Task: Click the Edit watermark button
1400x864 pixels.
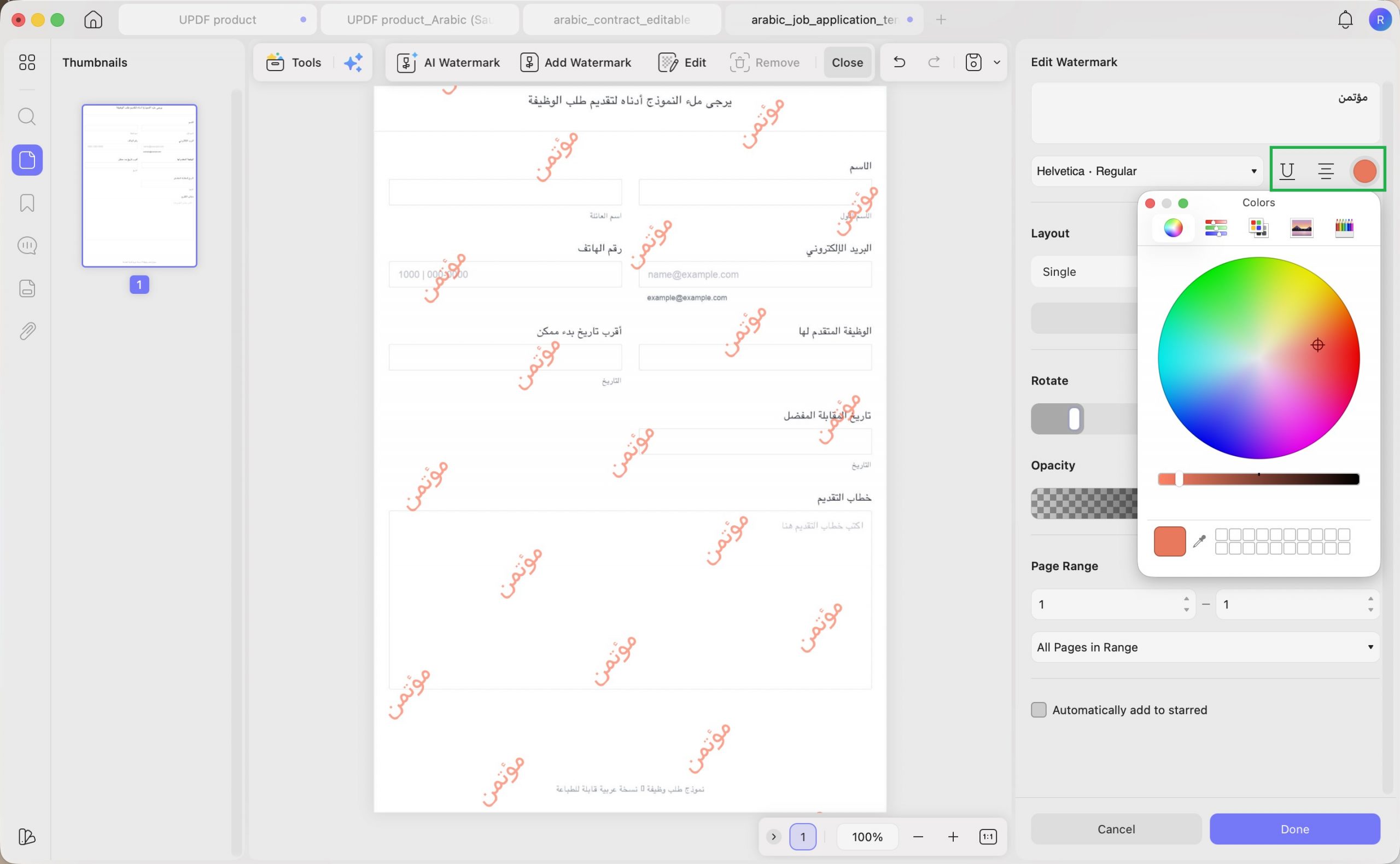Action: tap(682, 62)
